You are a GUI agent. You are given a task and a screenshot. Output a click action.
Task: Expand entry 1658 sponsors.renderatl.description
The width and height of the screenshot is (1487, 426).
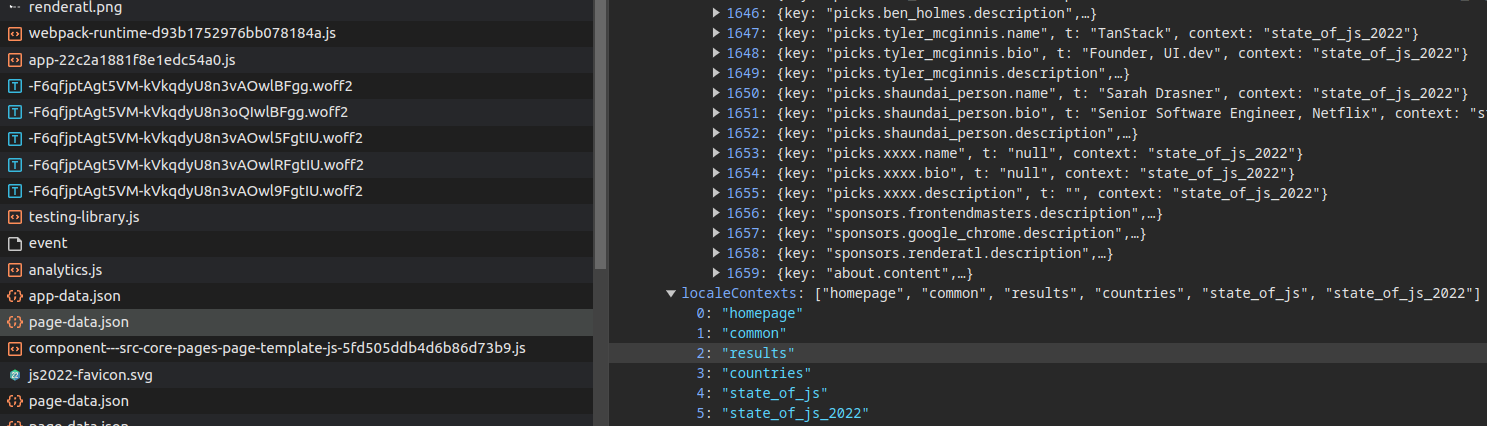(716, 253)
